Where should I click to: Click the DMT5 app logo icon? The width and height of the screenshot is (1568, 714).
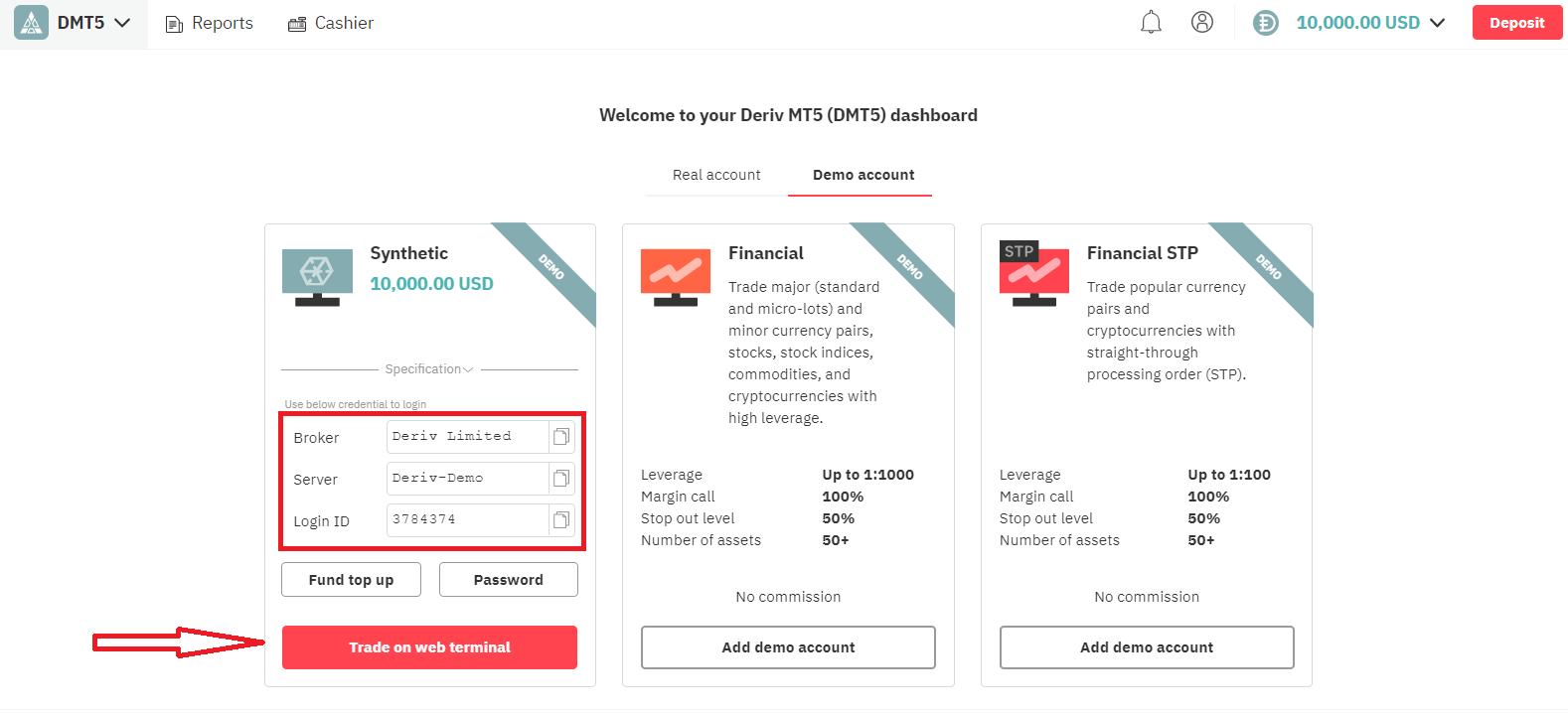point(30,21)
